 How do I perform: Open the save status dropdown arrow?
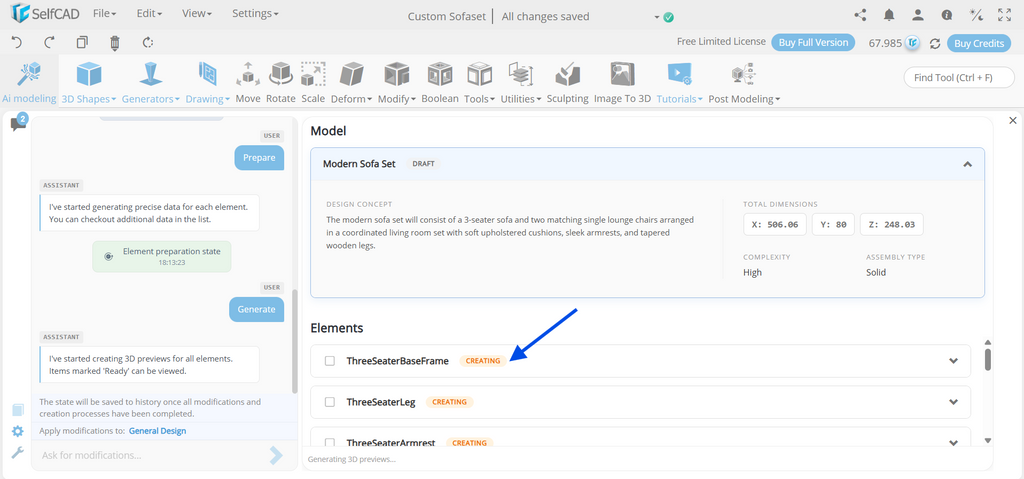(657, 18)
